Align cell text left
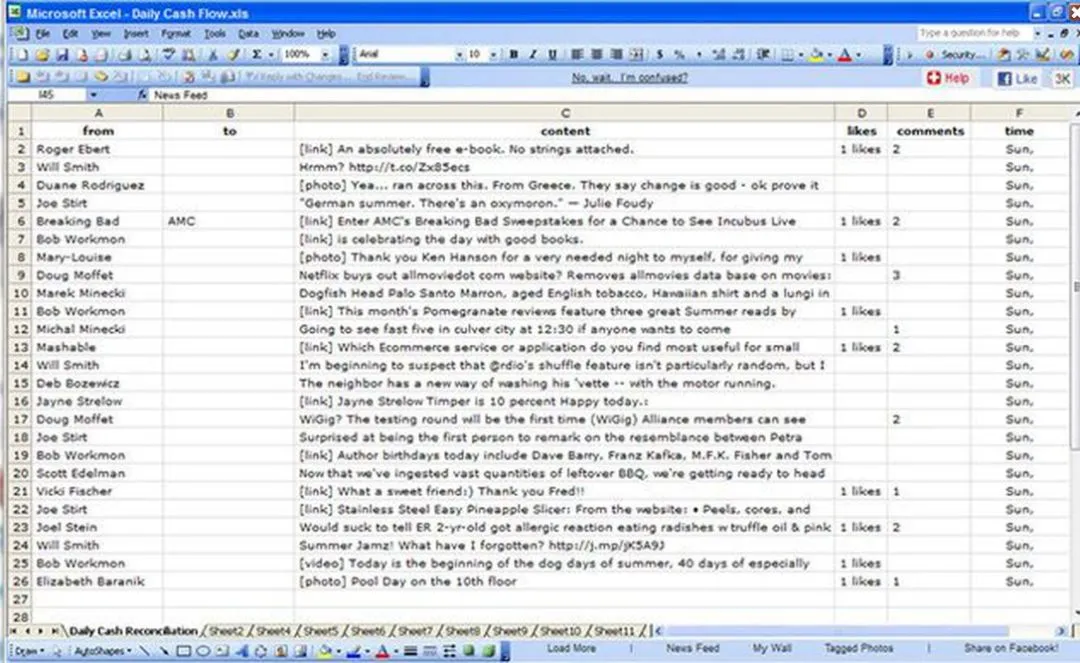Screen dimensions: 1080x663 point(577,54)
